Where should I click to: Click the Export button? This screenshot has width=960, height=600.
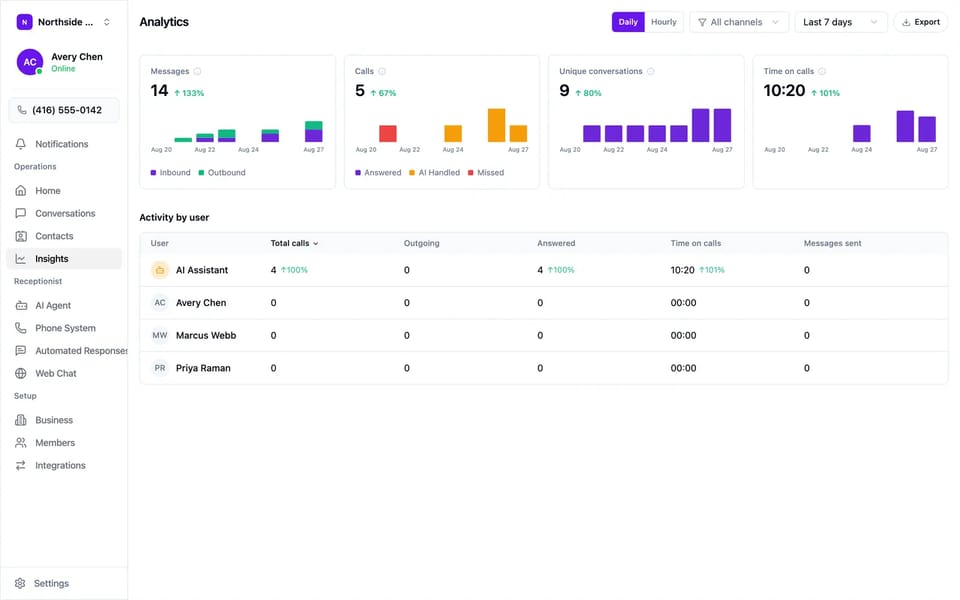tap(921, 22)
